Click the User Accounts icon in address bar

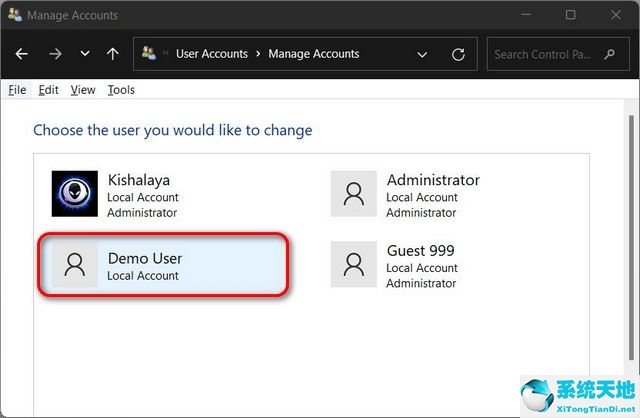tap(149, 54)
